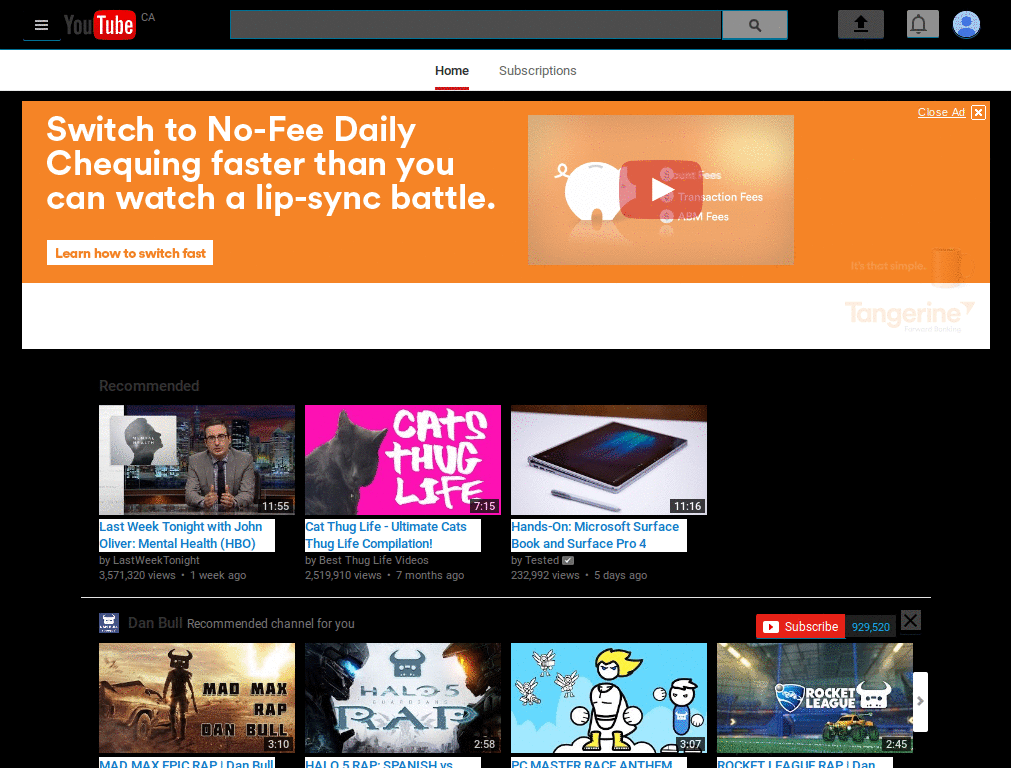
Task: Open the hamburger guide menu
Action: click(x=41, y=25)
